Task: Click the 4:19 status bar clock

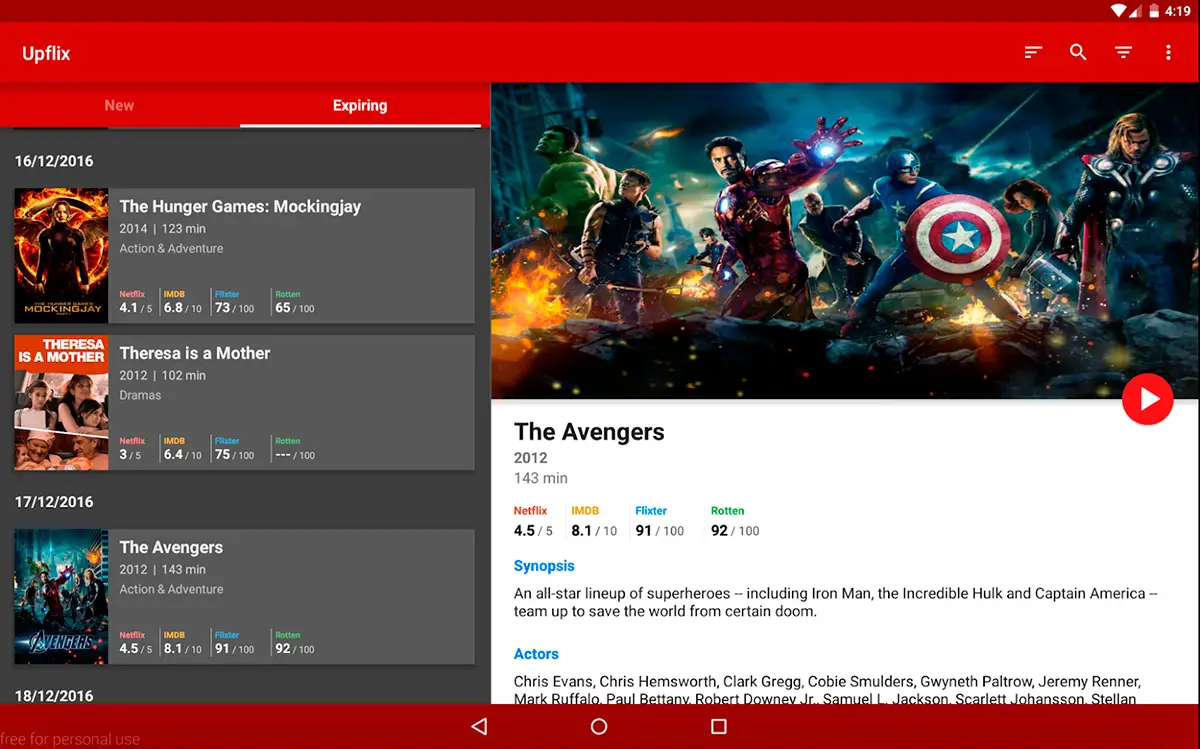Action: [x=1178, y=11]
